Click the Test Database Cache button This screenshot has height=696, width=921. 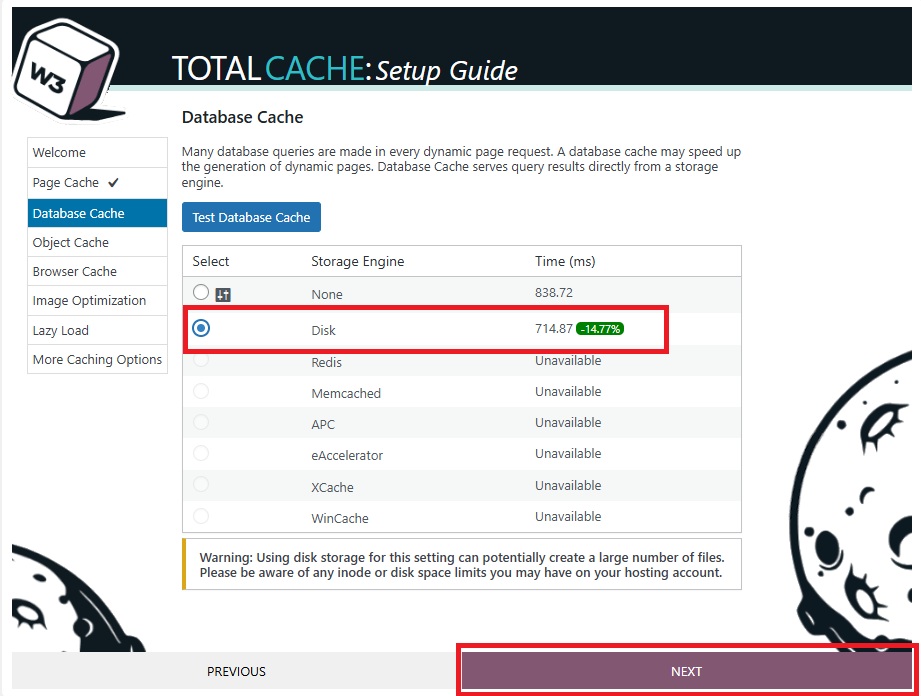pyautogui.click(x=251, y=217)
